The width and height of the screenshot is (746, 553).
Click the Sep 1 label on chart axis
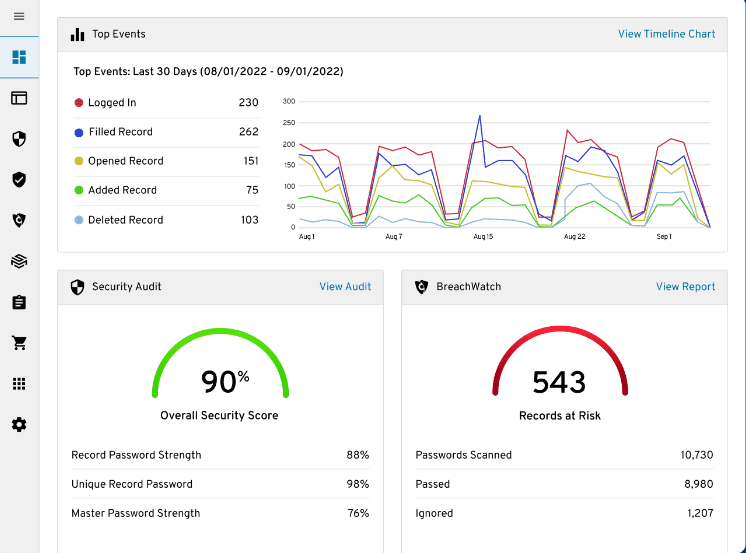664,237
